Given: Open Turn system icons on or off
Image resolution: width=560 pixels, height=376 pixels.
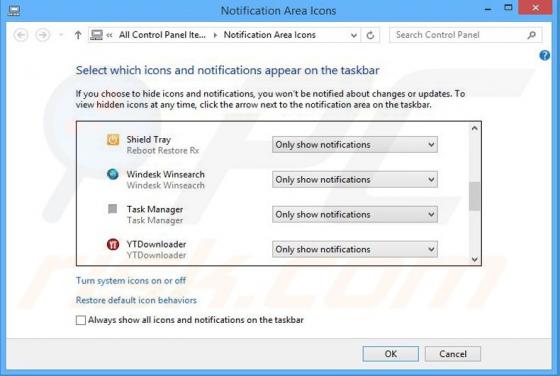Looking at the screenshot, I should pyautogui.click(x=131, y=281).
